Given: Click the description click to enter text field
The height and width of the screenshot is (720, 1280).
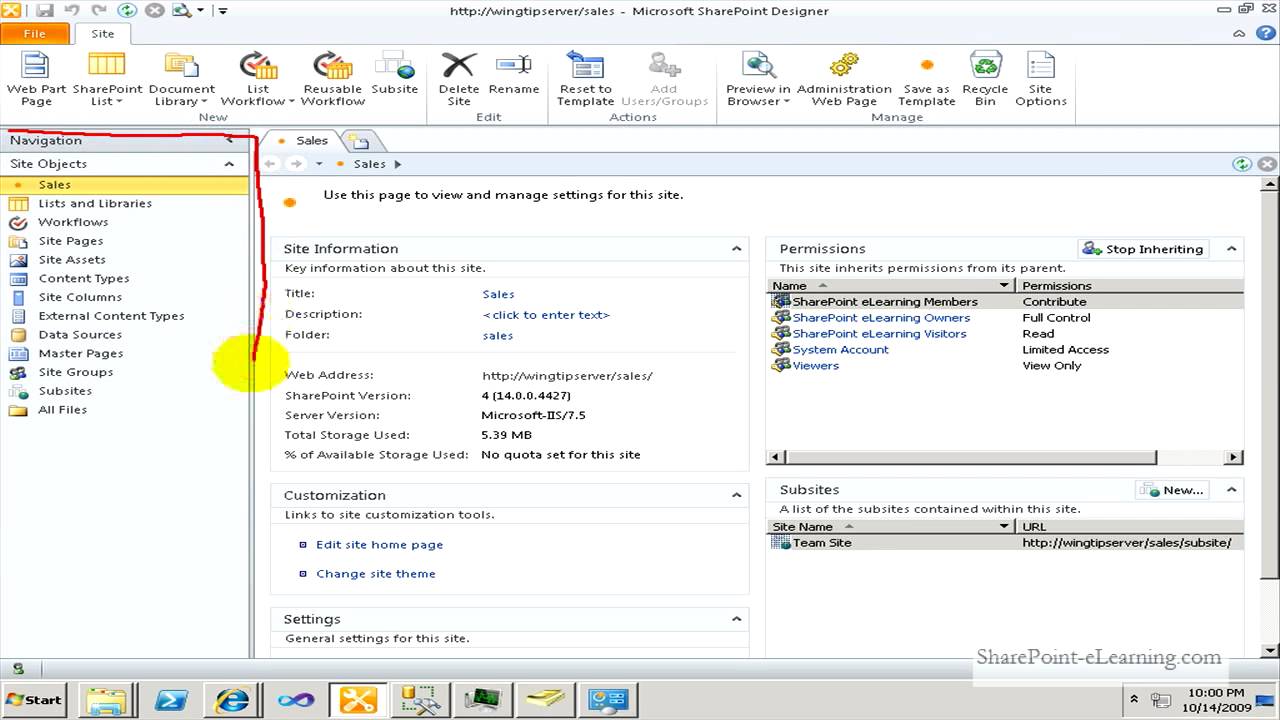Looking at the screenshot, I should (x=546, y=315).
